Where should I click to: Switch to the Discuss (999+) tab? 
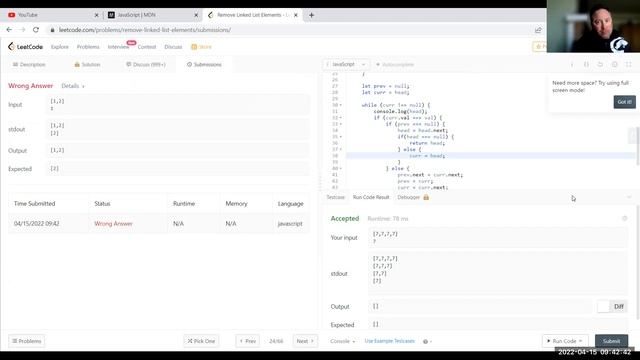146,64
